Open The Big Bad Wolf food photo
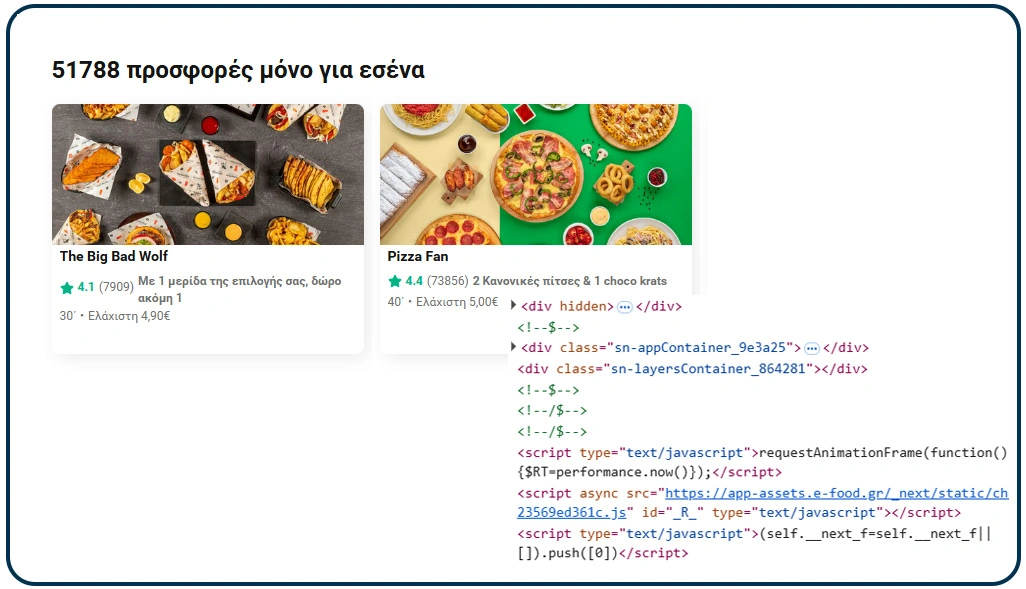 tap(207, 174)
